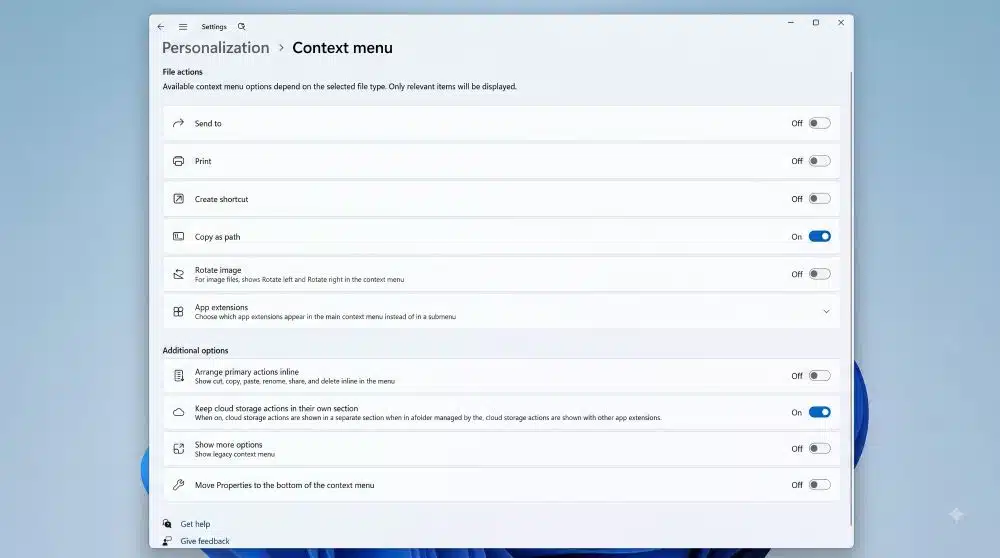Click the Rotate image icon
This screenshot has height=558, width=1000.
(179, 274)
